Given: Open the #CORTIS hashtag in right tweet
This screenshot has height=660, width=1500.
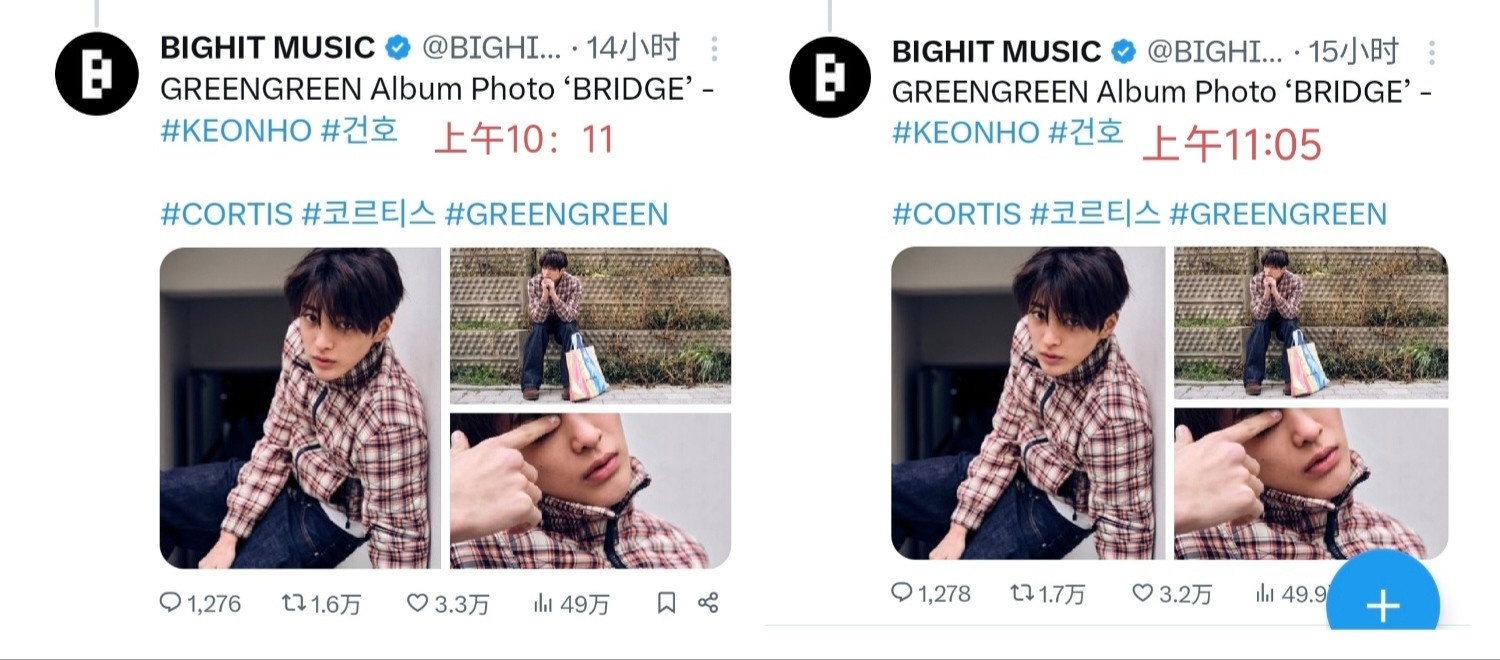Looking at the screenshot, I should (x=956, y=213).
